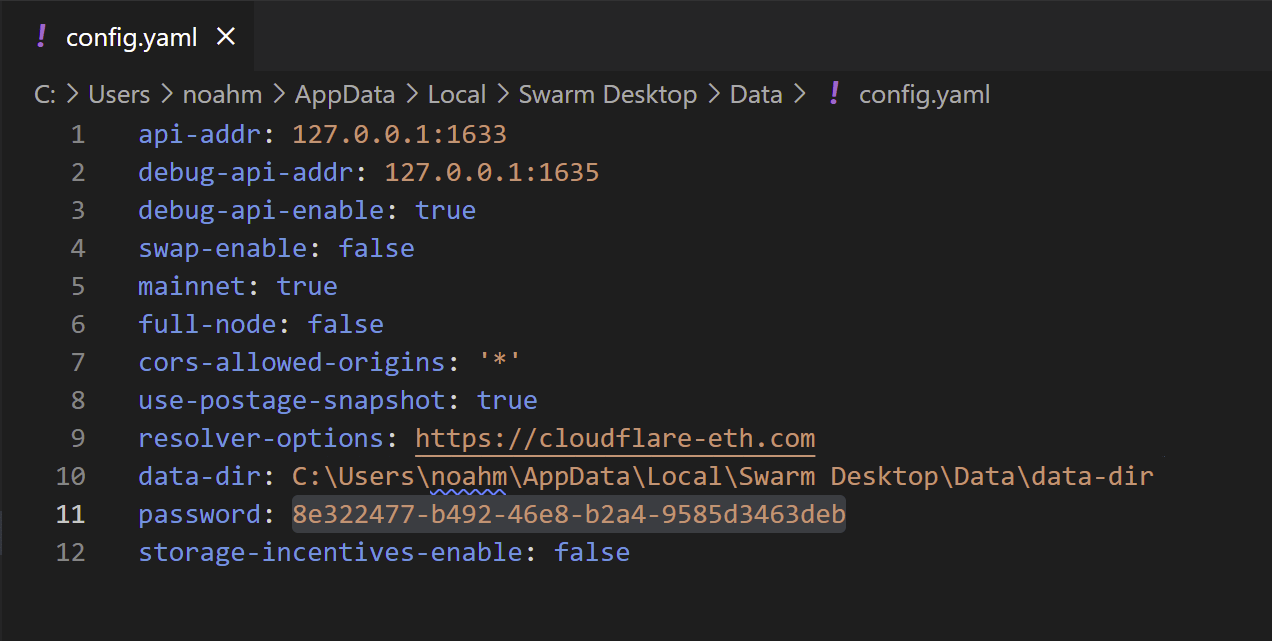Click the swap-enable false value

tap(376, 249)
